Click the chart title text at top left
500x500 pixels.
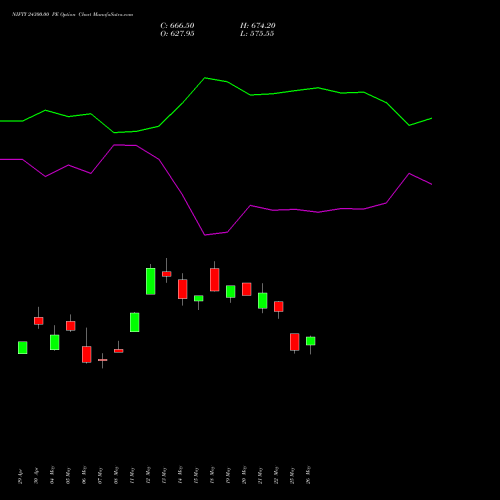click(72, 15)
